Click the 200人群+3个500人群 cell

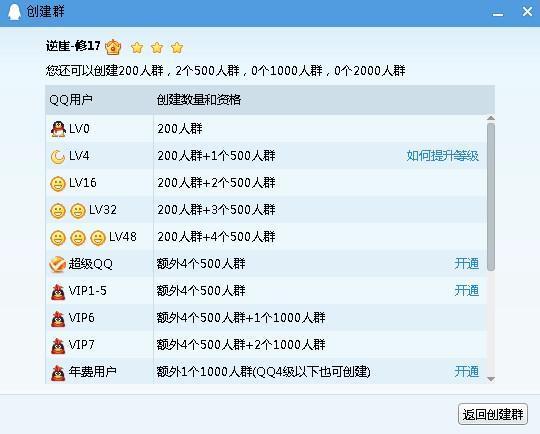click(x=216, y=210)
